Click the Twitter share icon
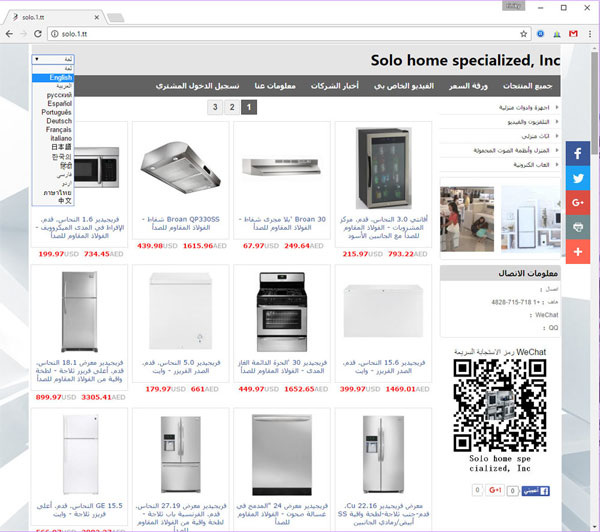Screen dimensions: 600x532 tap(577, 178)
